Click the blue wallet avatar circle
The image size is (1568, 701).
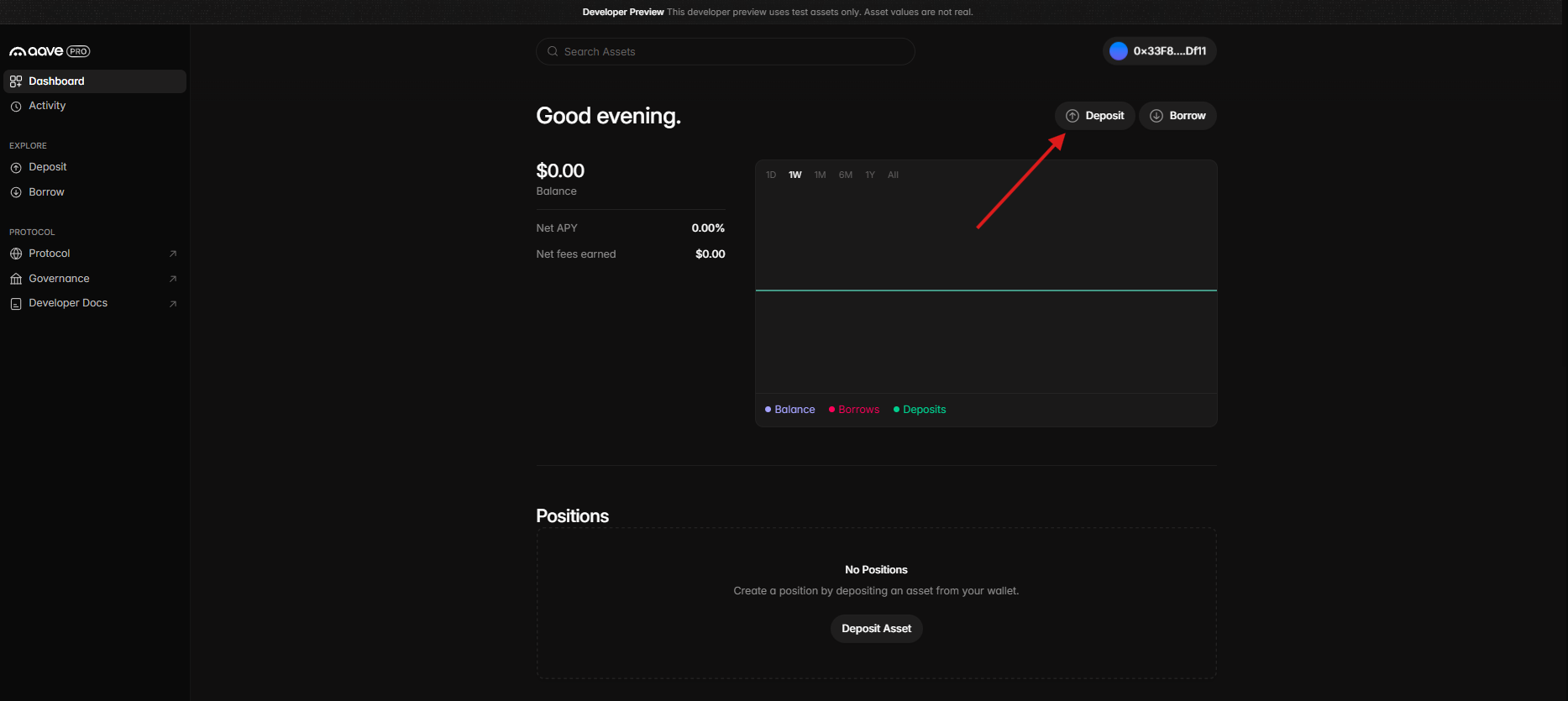1118,51
